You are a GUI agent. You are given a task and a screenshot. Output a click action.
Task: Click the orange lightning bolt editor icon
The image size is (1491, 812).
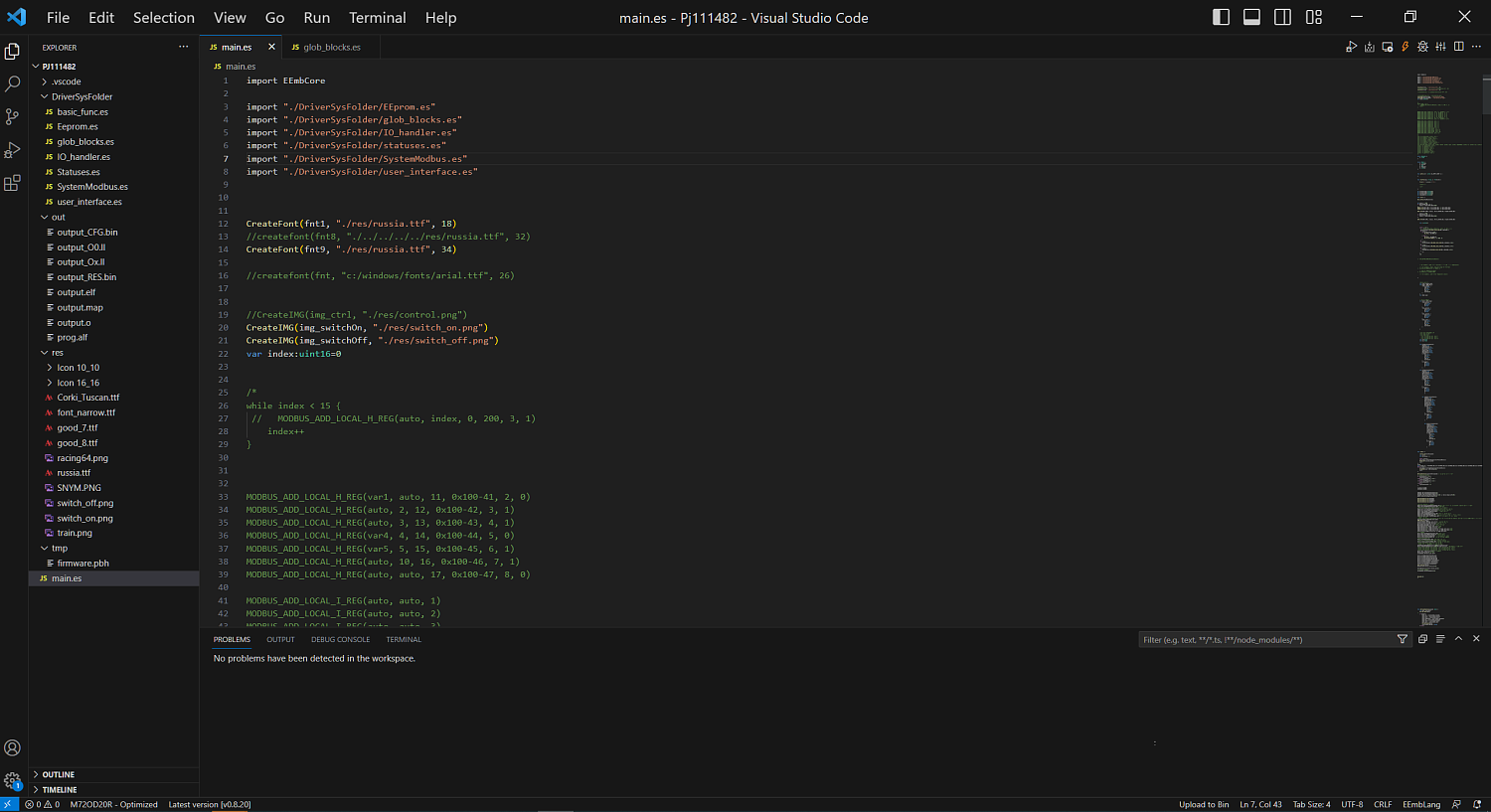point(1405,47)
